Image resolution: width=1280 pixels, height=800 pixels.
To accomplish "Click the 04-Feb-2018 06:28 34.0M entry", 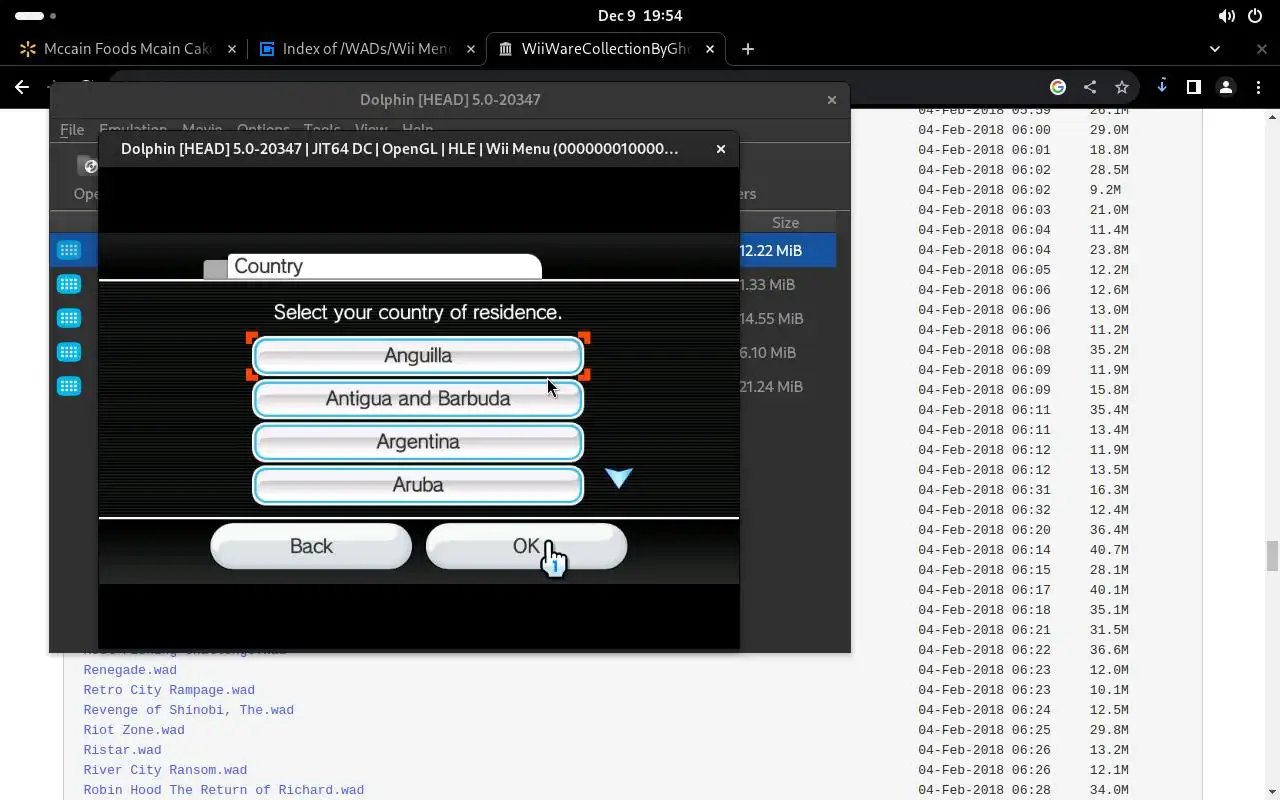I will [x=1023, y=790].
